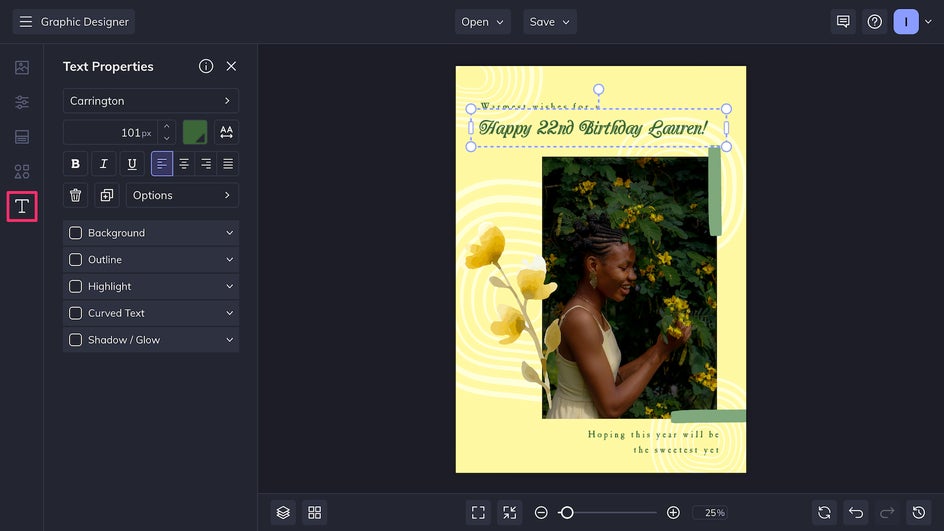
Task: Close the Text Properties panel
Action: 231,66
